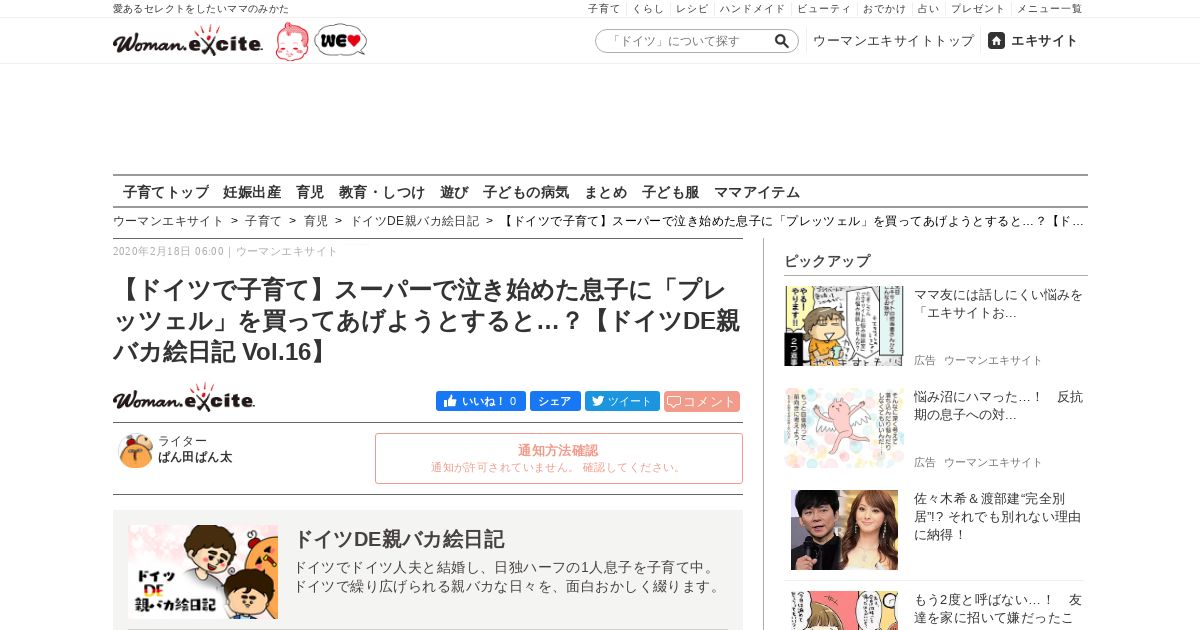
Task: Open エキサイト link in header
Action: point(1044,41)
